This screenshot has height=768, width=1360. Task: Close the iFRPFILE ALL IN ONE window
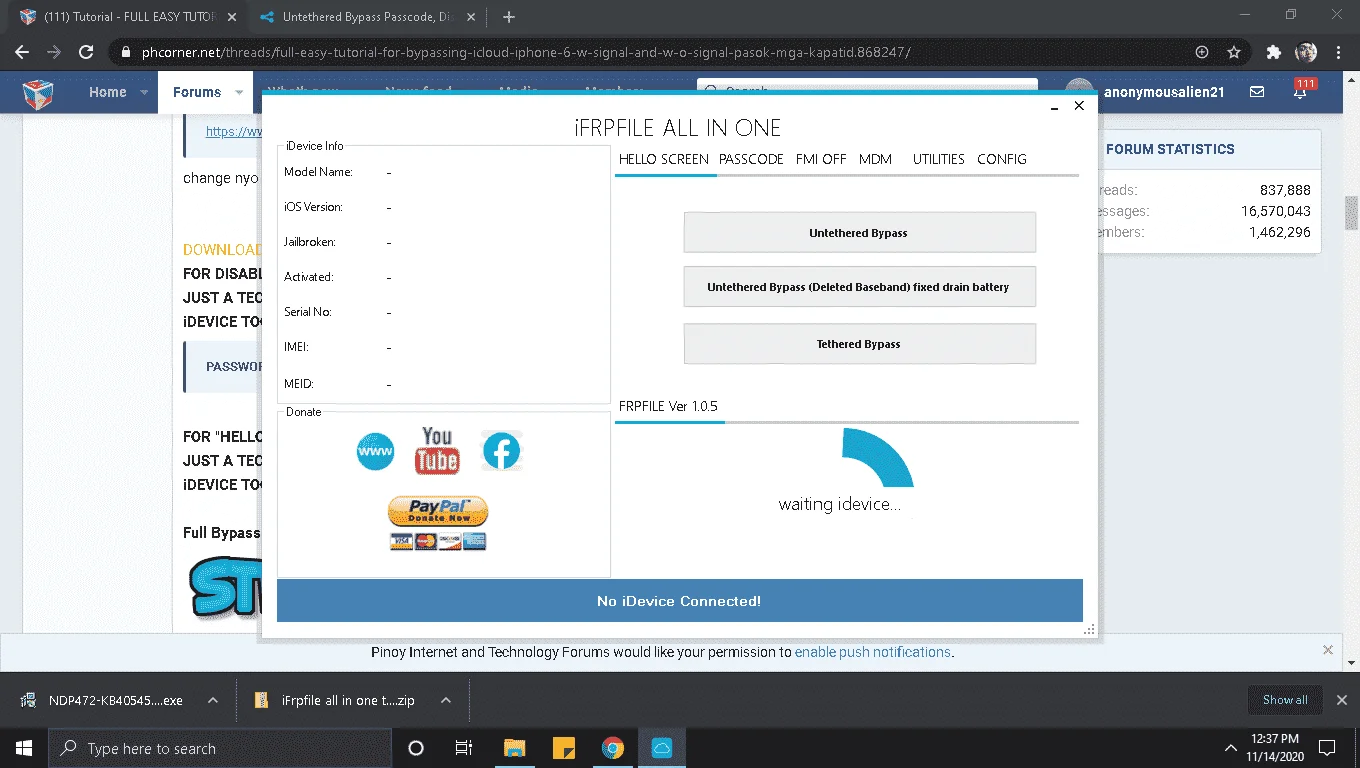[1079, 106]
